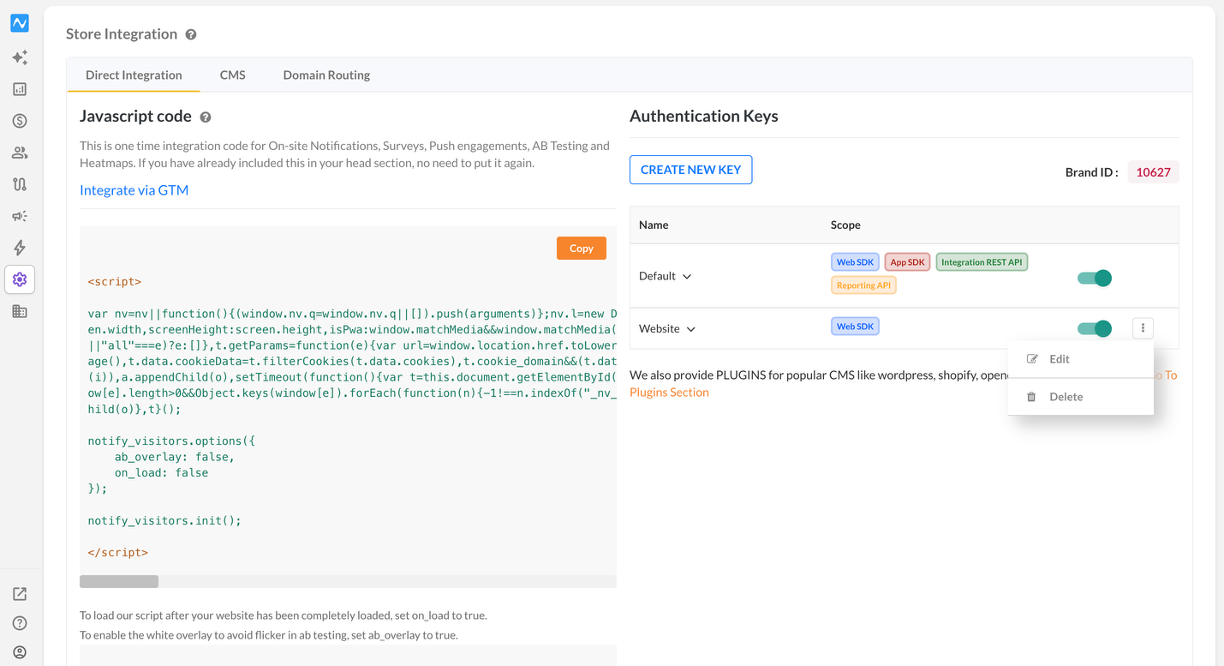
Task: Expand the Website key row
Action: (691, 329)
